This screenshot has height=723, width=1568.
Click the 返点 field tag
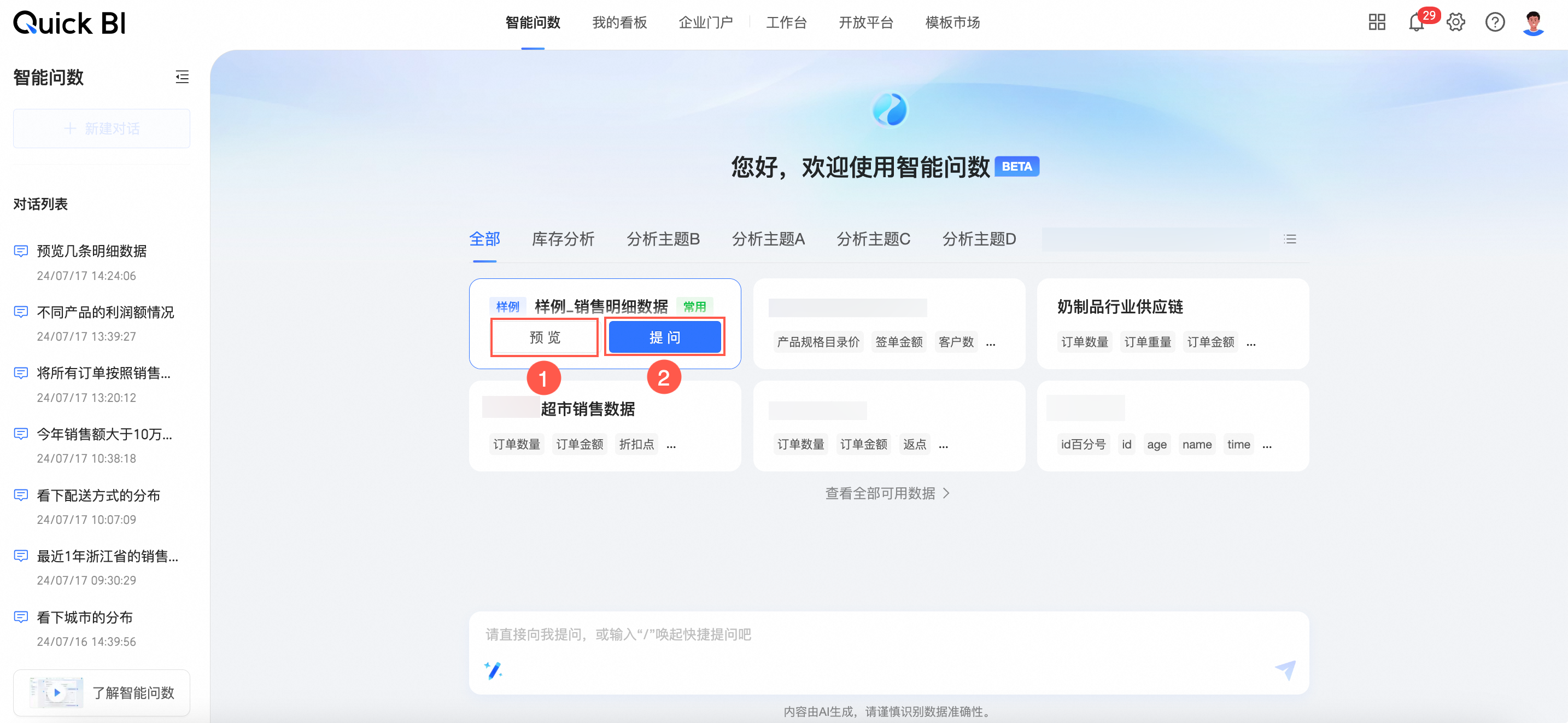coord(914,444)
